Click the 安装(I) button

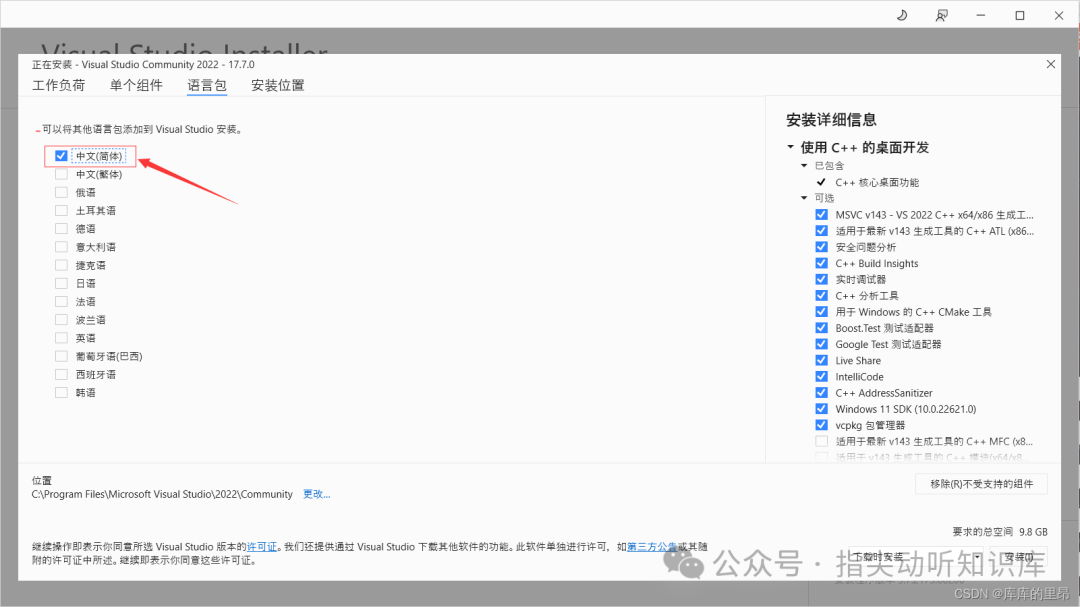tap(1019, 557)
